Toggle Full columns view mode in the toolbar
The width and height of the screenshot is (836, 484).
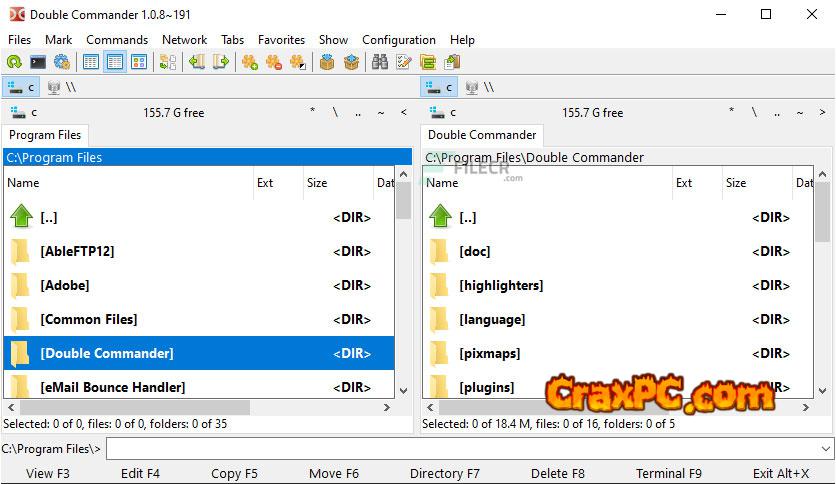click(115, 62)
